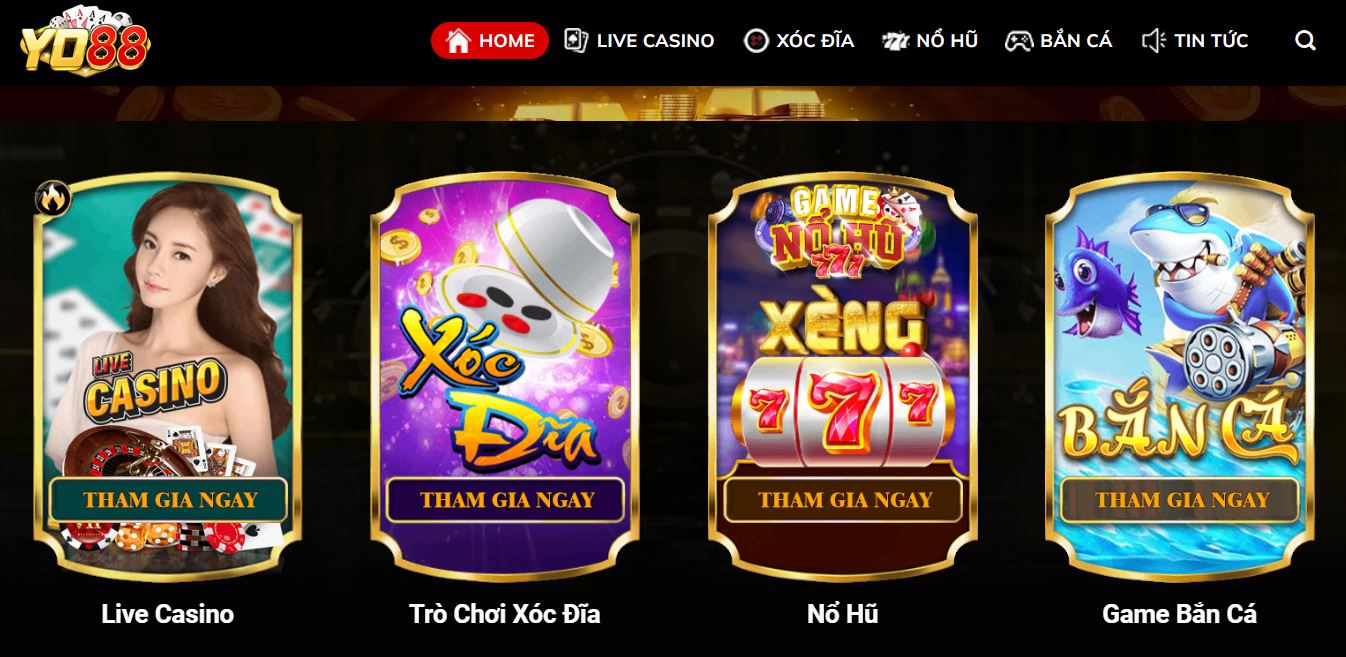1346x657 pixels.
Task: Click the gamepad icon beside Bắn Cá
Action: tap(1019, 41)
